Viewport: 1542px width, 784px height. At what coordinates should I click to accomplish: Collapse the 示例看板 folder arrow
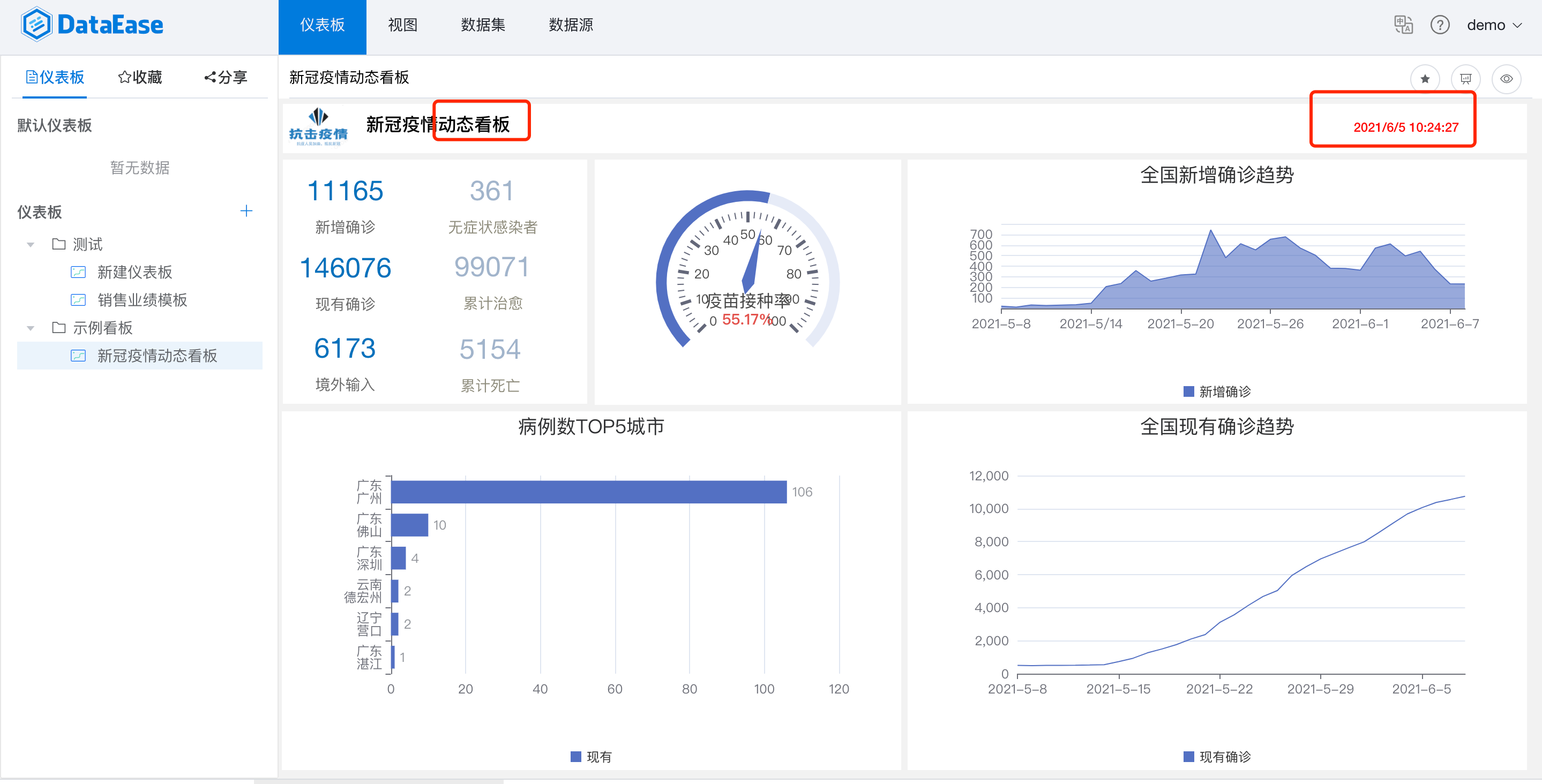31,328
